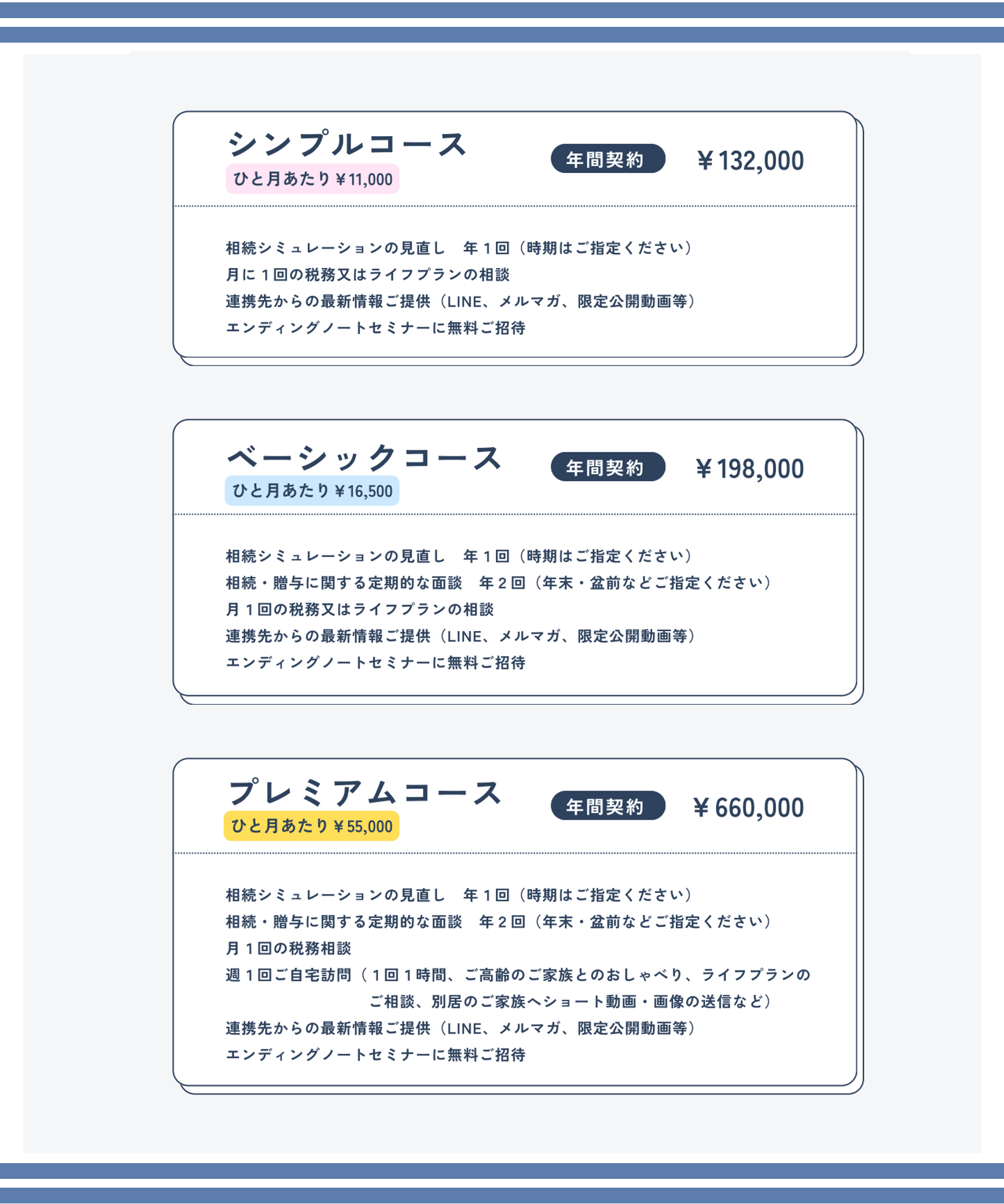
Task: Click エンディングノートセミナー line in シンプルコース
Action: tap(376, 328)
